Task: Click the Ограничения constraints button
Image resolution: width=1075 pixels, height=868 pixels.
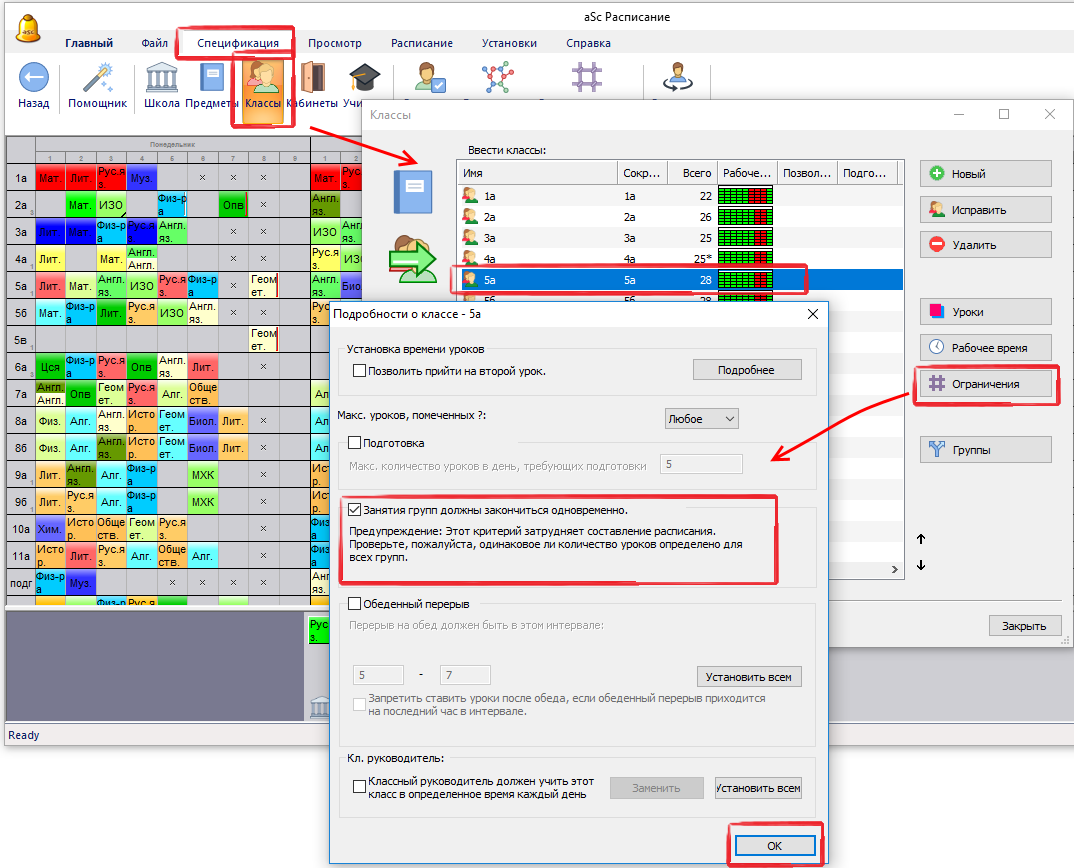Action: [x=985, y=383]
